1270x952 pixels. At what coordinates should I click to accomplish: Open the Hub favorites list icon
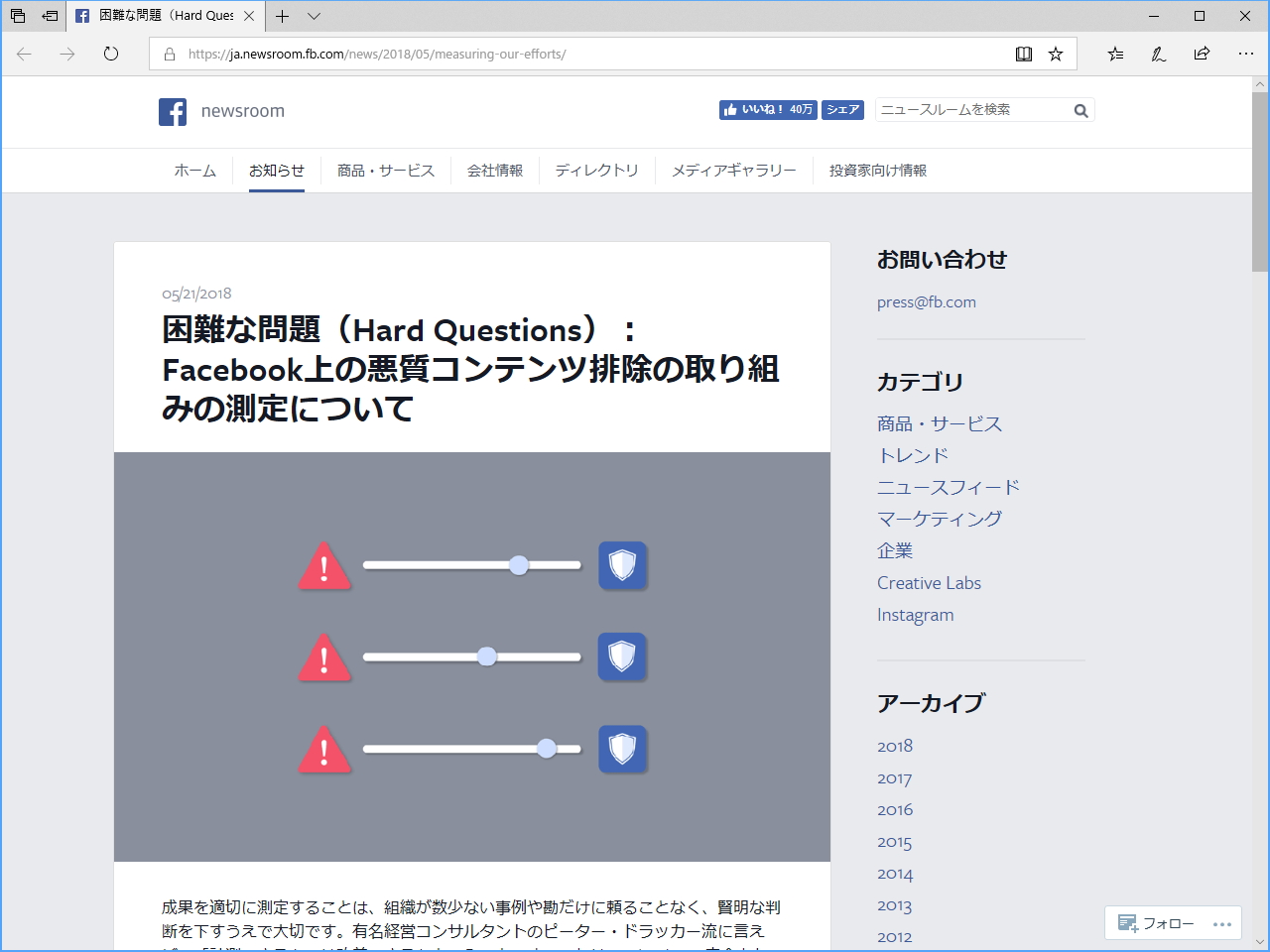(x=1114, y=55)
